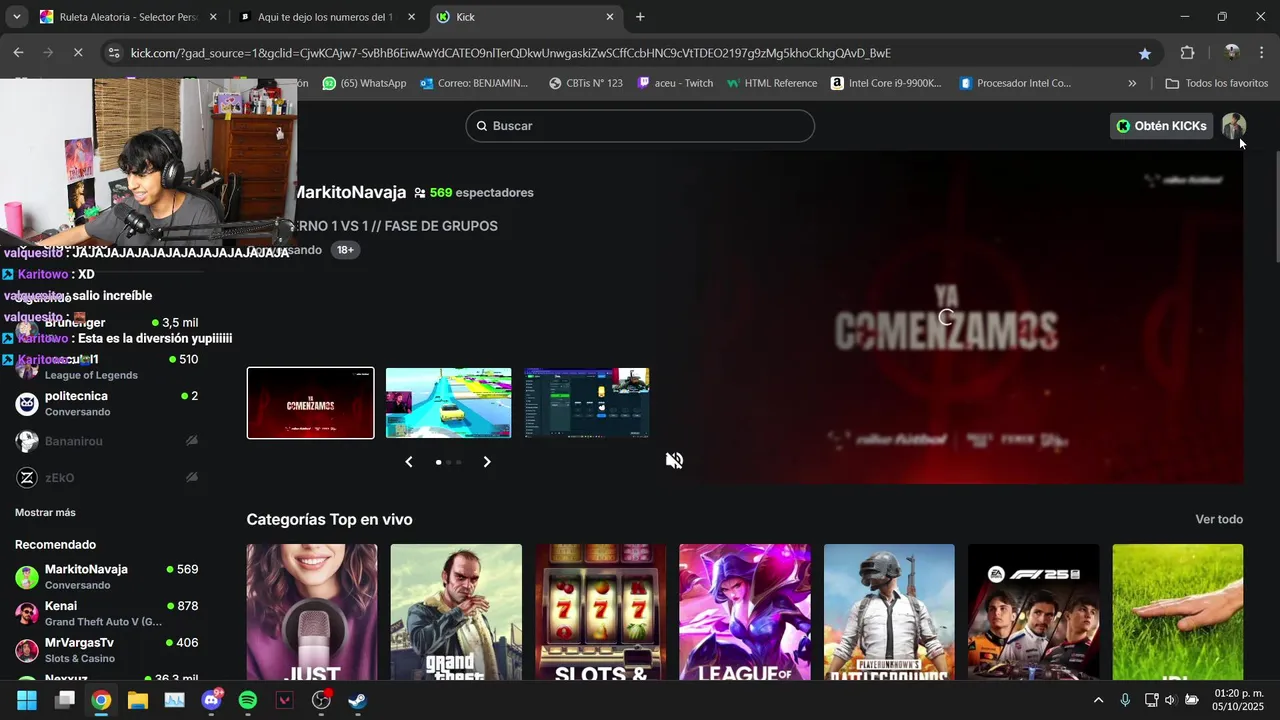Image resolution: width=1280 pixels, height=720 pixels.
Task: Open MarkitoNavaja in Recomendado list
Action: [107, 577]
